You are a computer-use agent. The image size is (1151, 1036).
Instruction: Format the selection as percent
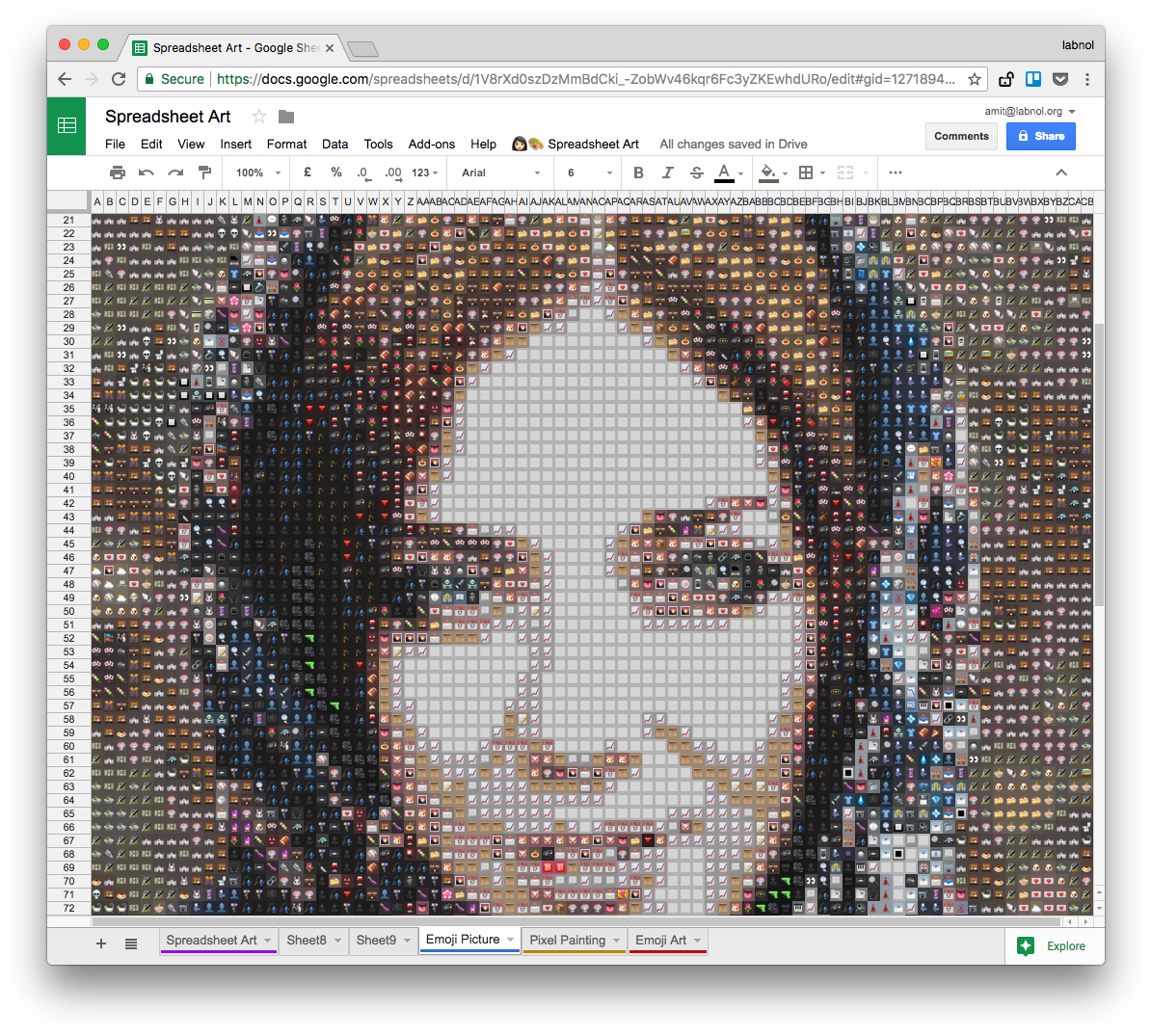(x=336, y=173)
